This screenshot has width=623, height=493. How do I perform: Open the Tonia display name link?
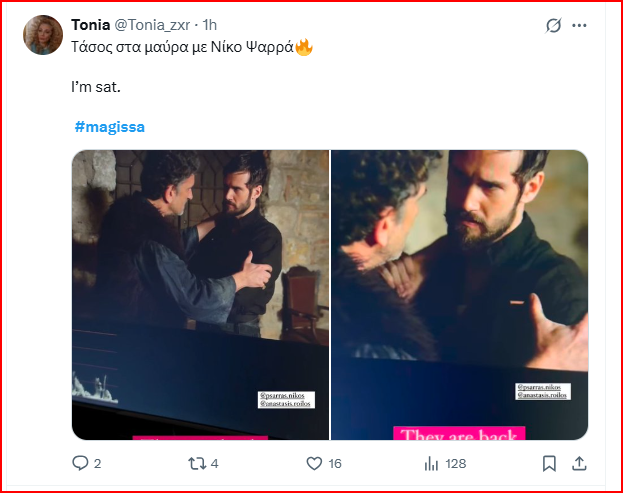pyautogui.click(x=91, y=25)
